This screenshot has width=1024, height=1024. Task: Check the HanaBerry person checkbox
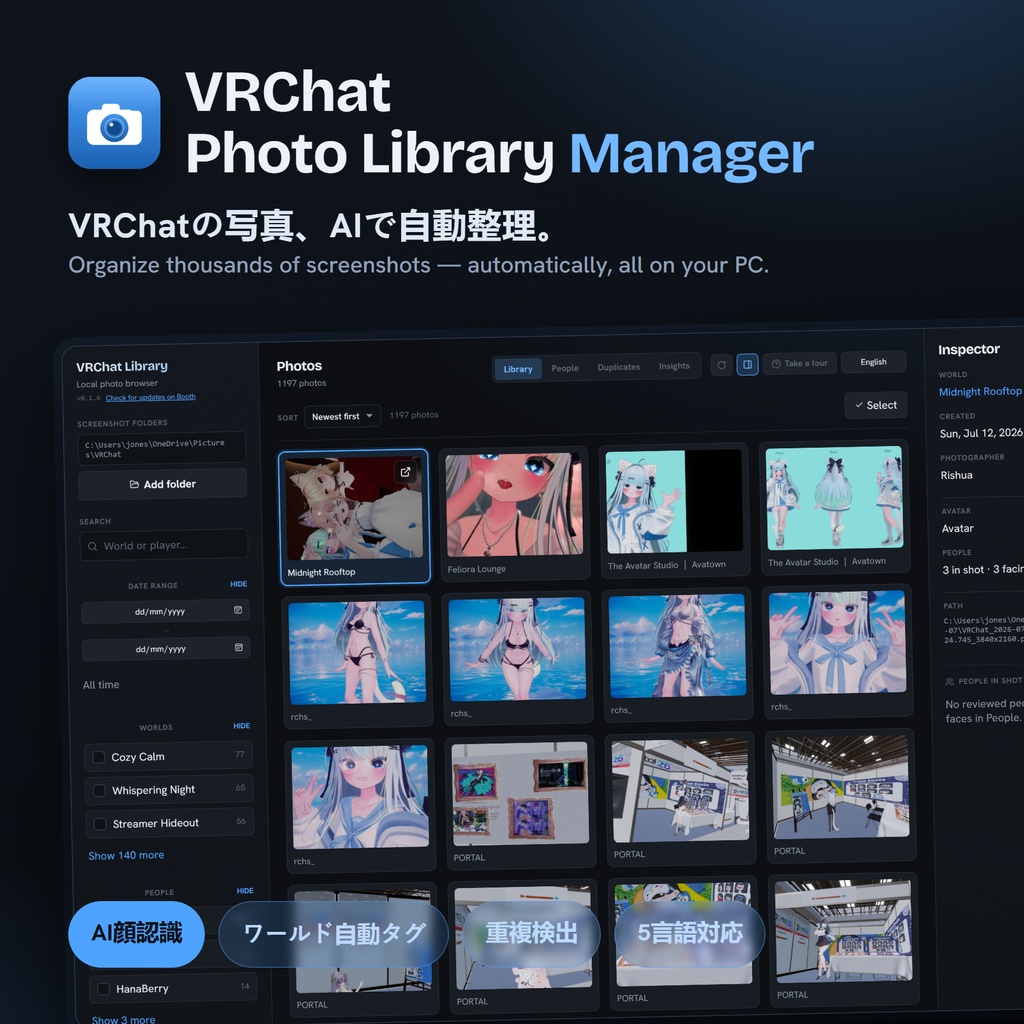[103, 989]
